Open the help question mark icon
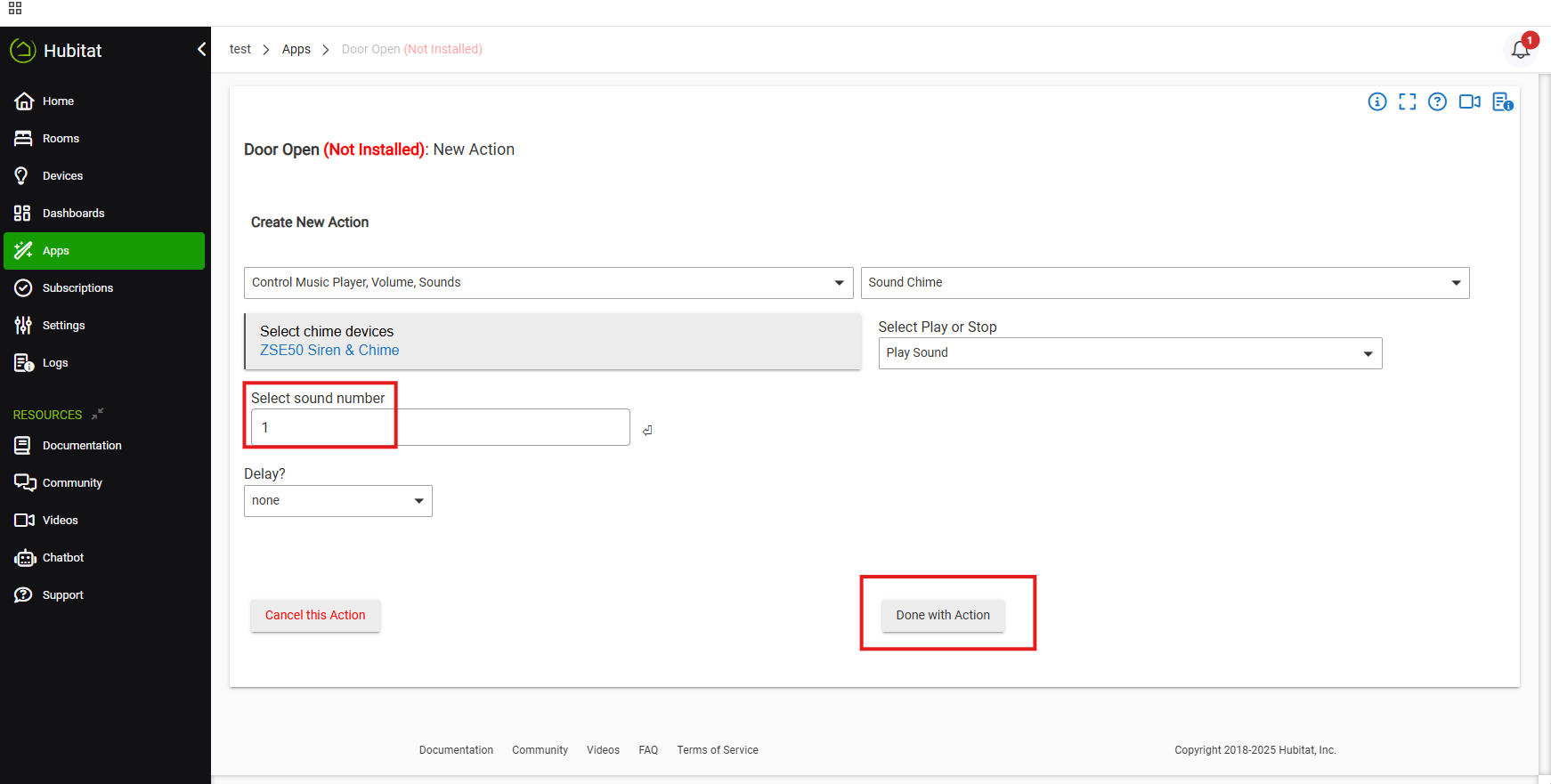Screen dimensions: 1551x784 click(1437, 101)
